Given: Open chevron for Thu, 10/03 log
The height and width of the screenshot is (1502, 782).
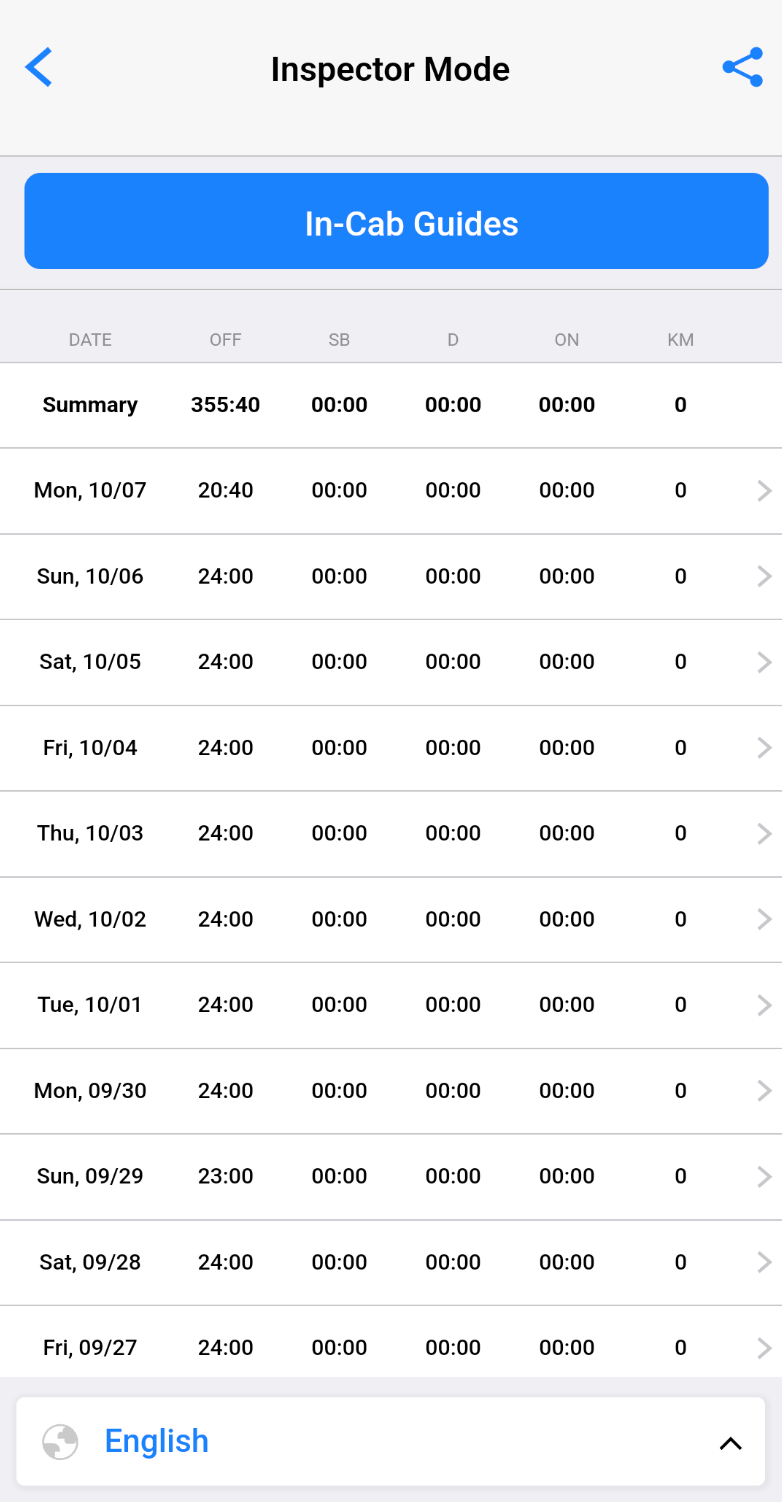Looking at the screenshot, I should pyautogui.click(x=764, y=833).
